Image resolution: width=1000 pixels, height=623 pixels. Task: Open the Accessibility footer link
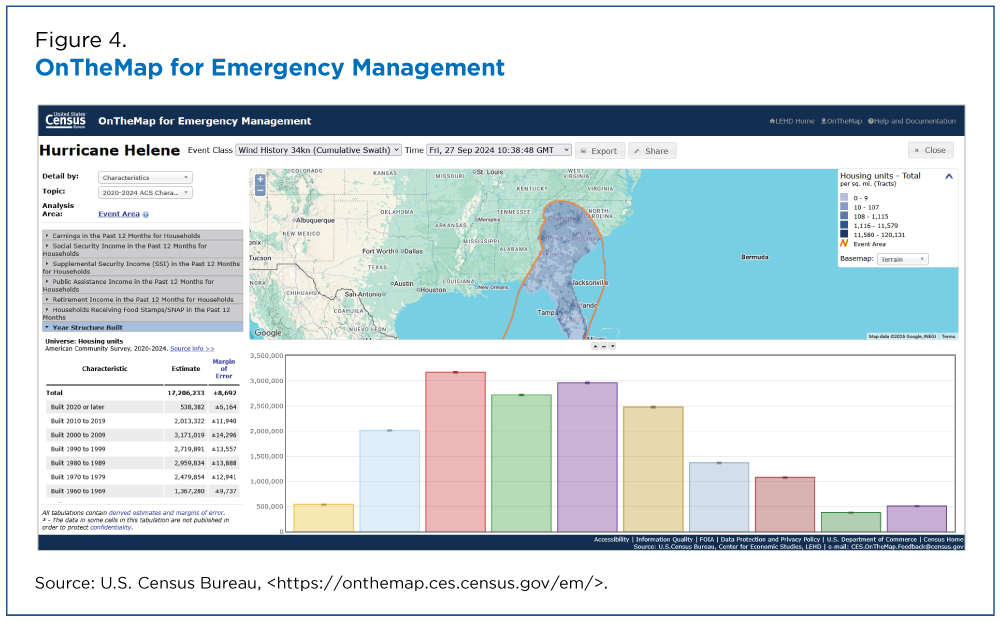click(611, 539)
